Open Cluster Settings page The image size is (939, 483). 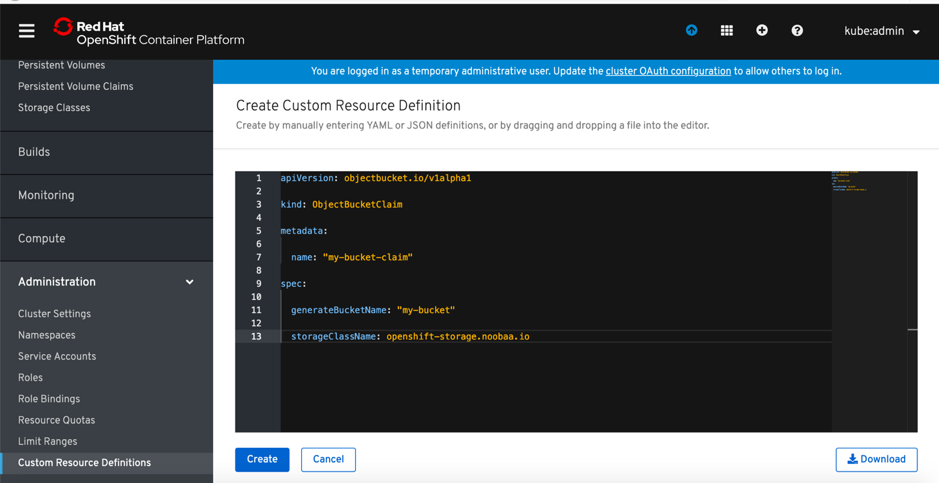54,314
